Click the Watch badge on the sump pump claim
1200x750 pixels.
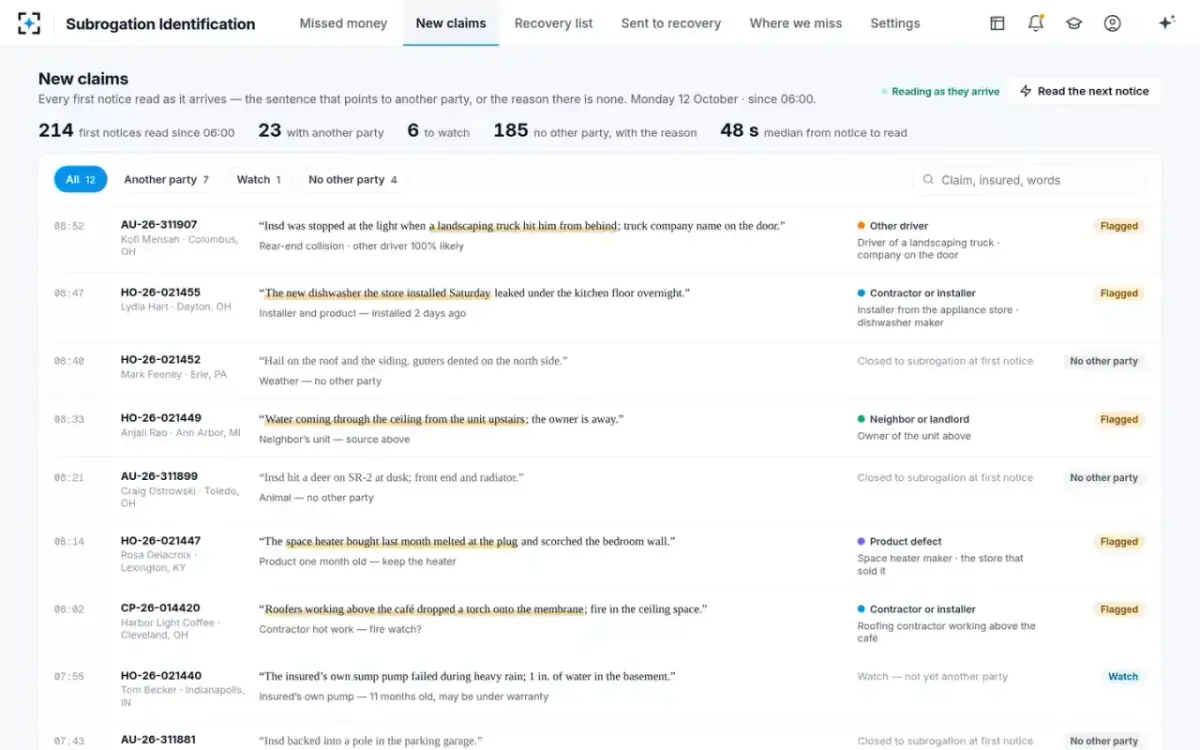[x=1123, y=677]
